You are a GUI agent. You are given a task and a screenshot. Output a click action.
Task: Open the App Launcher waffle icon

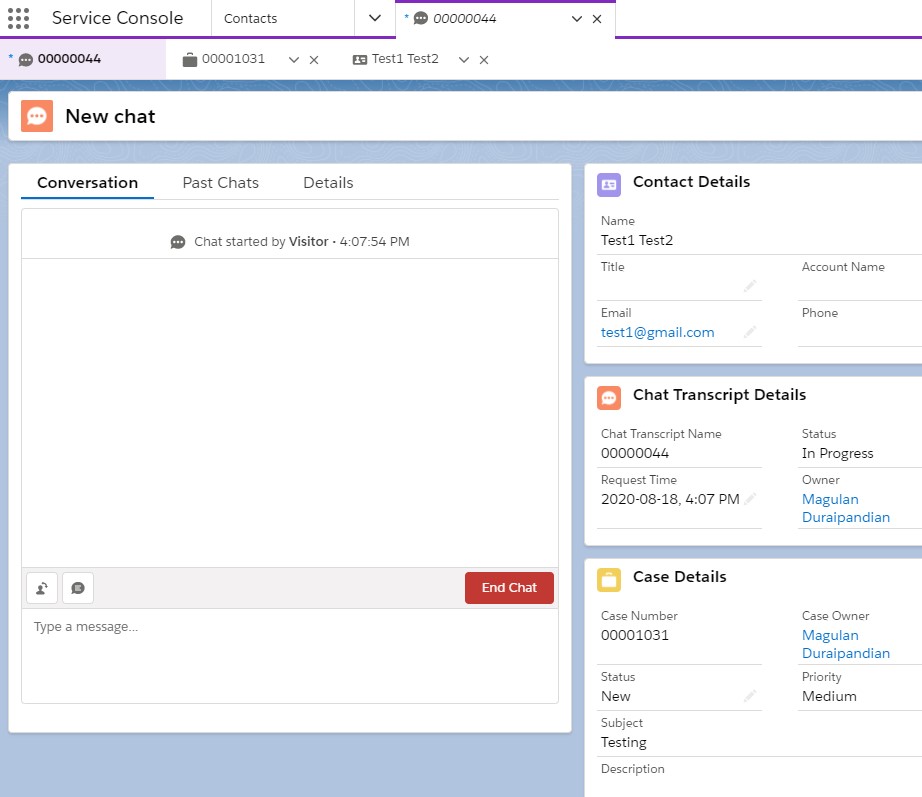click(18, 17)
